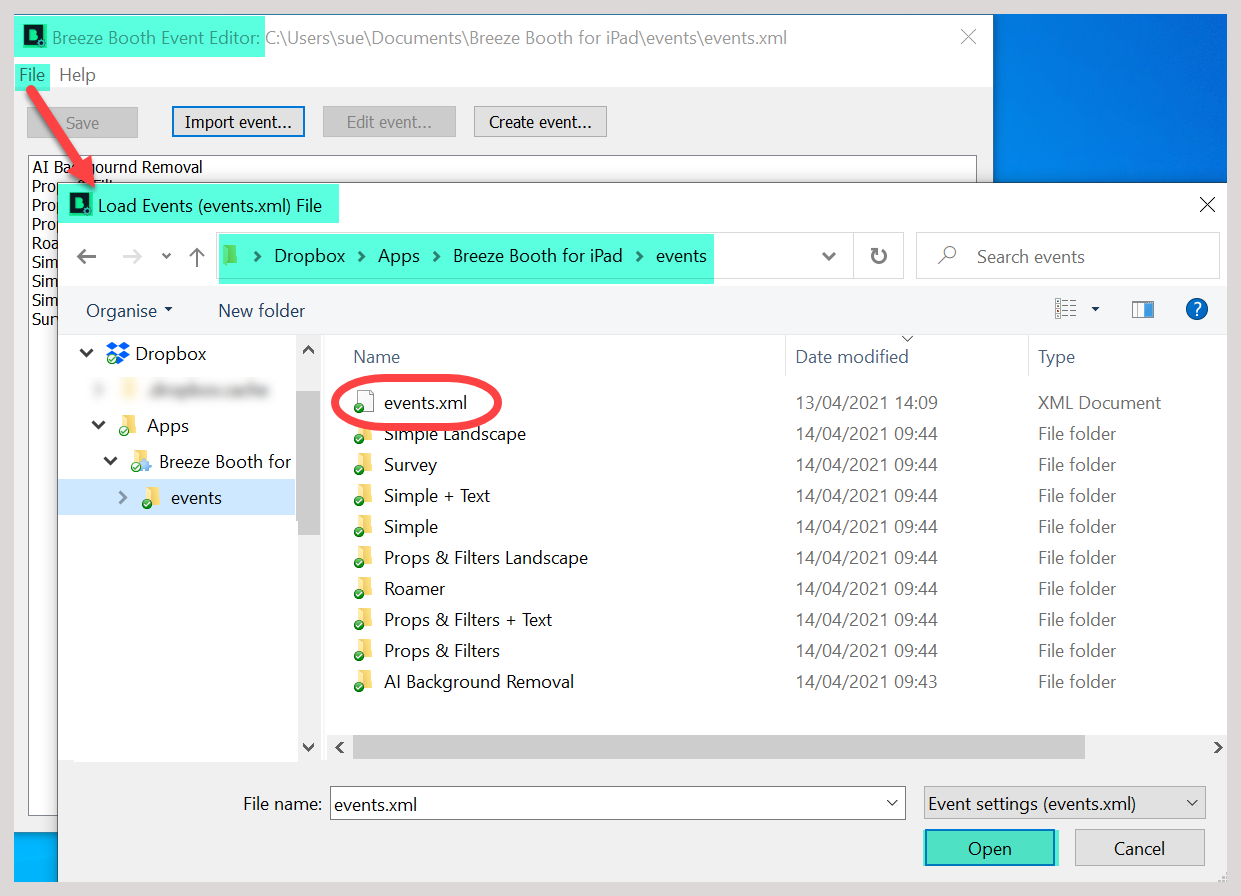Screen dimensions: 1241x896
Task: Select the events.xml file name
Action: tap(426, 403)
